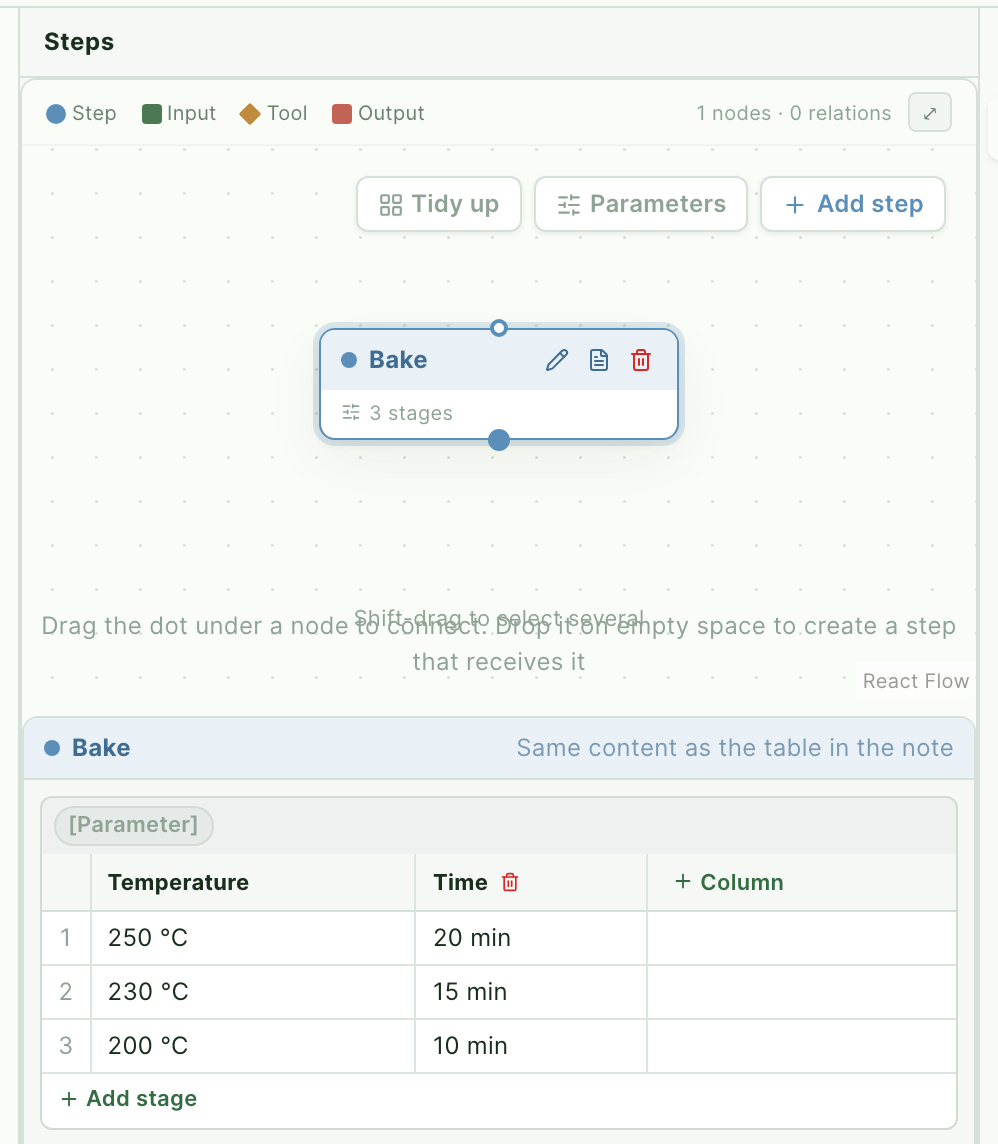Viewport: 998px width, 1144px height.
Task: Click the Bake panel header title
Action: click(x=101, y=748)
